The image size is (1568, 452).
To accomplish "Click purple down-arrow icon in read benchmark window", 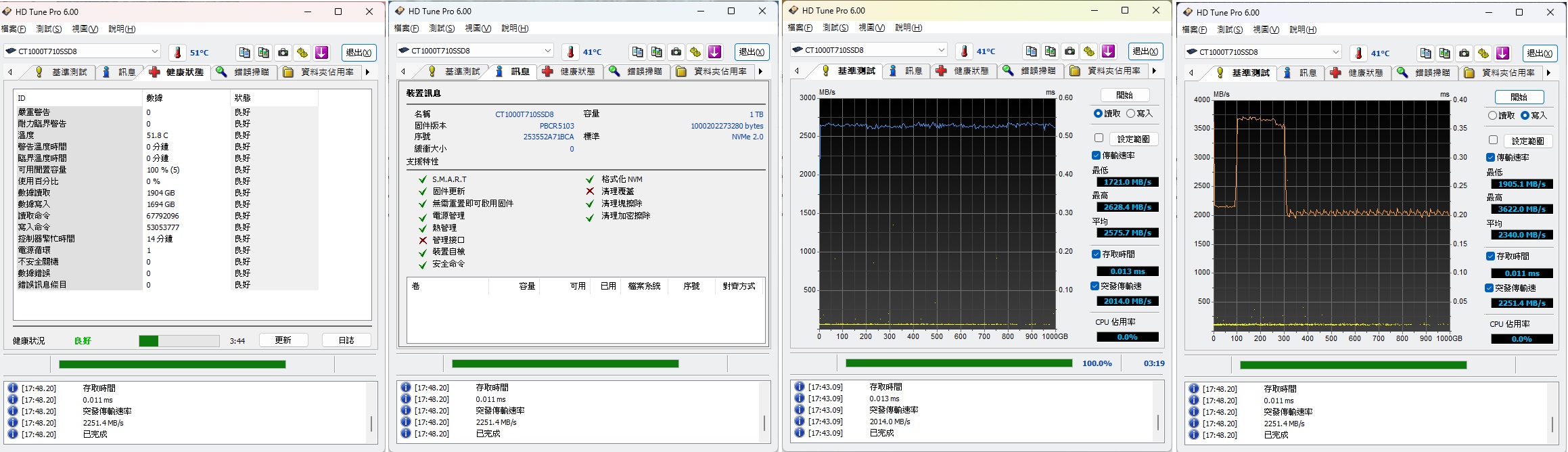I will 1108,51.
